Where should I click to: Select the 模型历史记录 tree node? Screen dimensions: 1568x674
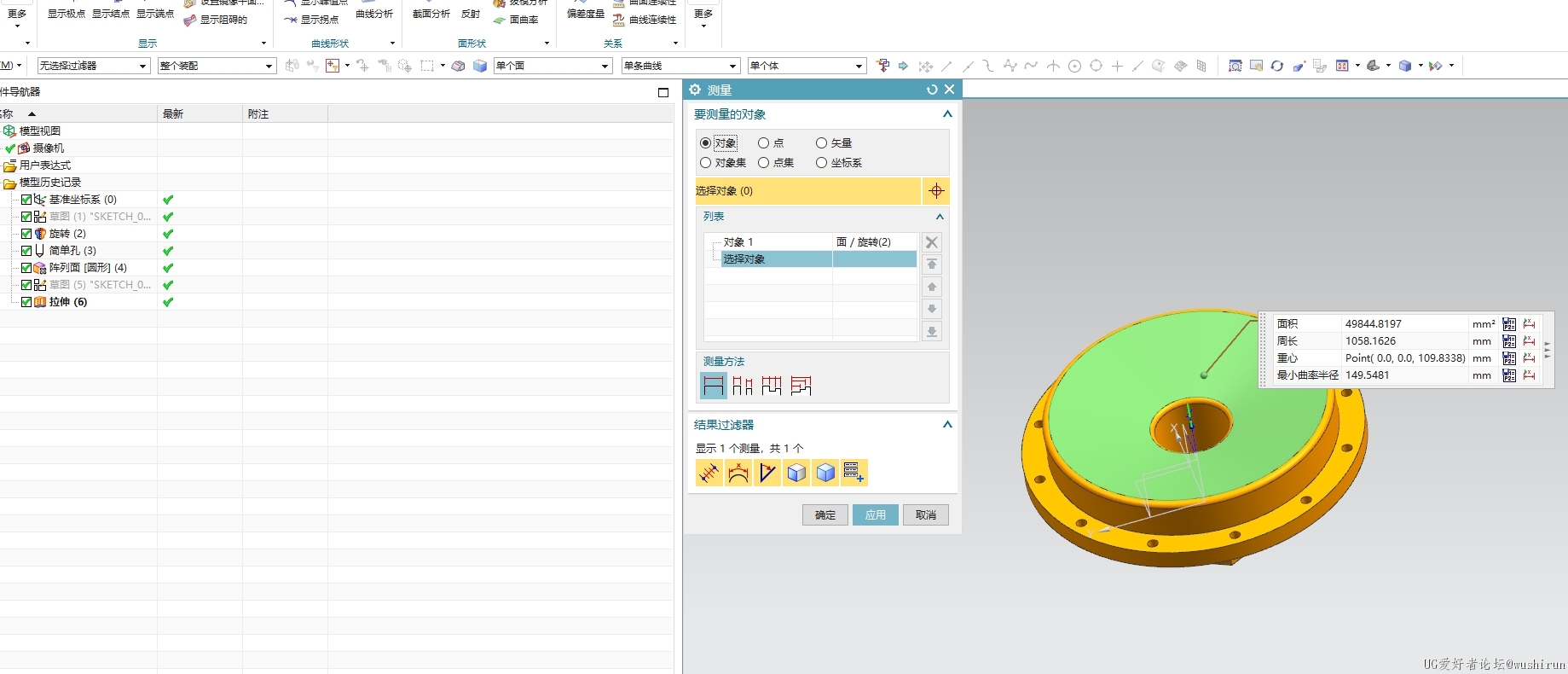tap(50, 183)
